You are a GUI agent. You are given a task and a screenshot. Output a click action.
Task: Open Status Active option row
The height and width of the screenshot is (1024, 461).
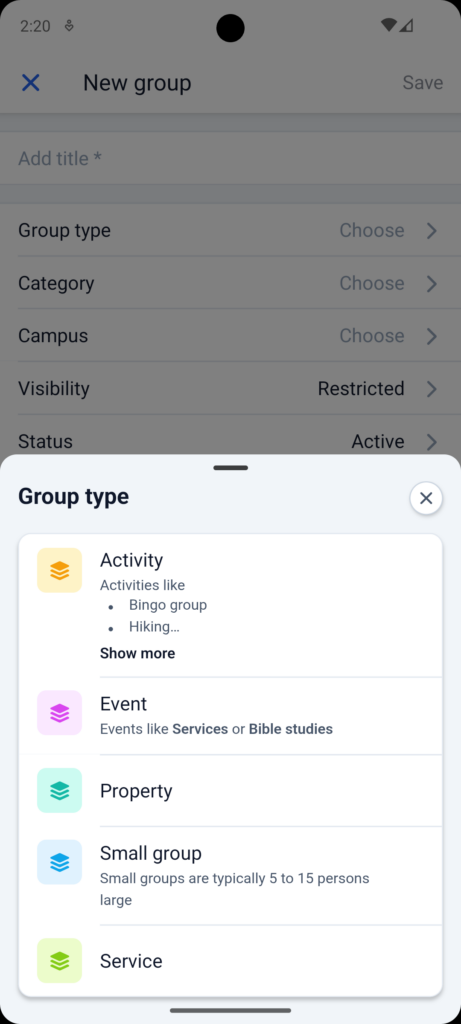pyautogui.click(x=230, y=441)
